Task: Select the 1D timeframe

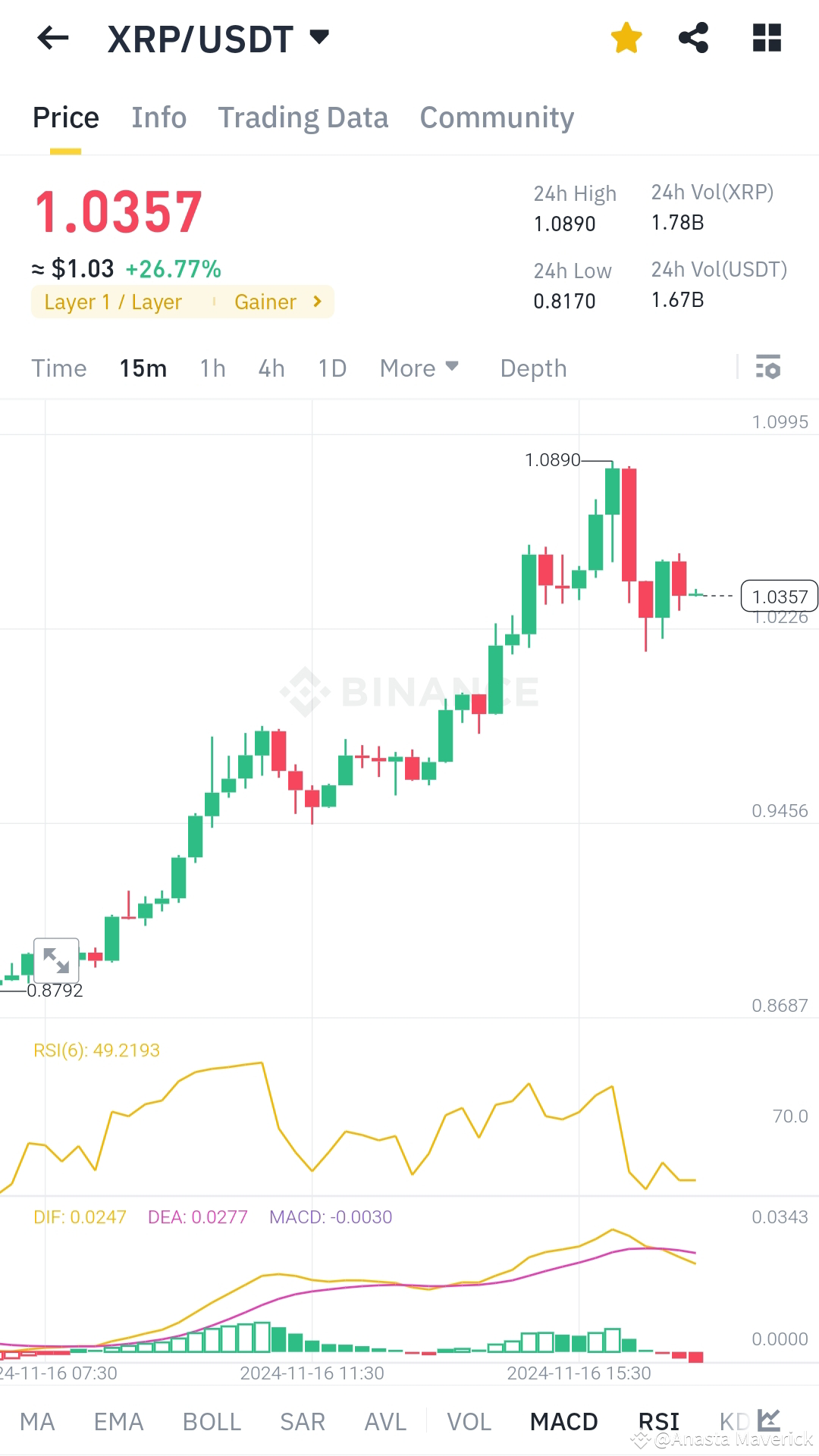Action: point(331,368)
